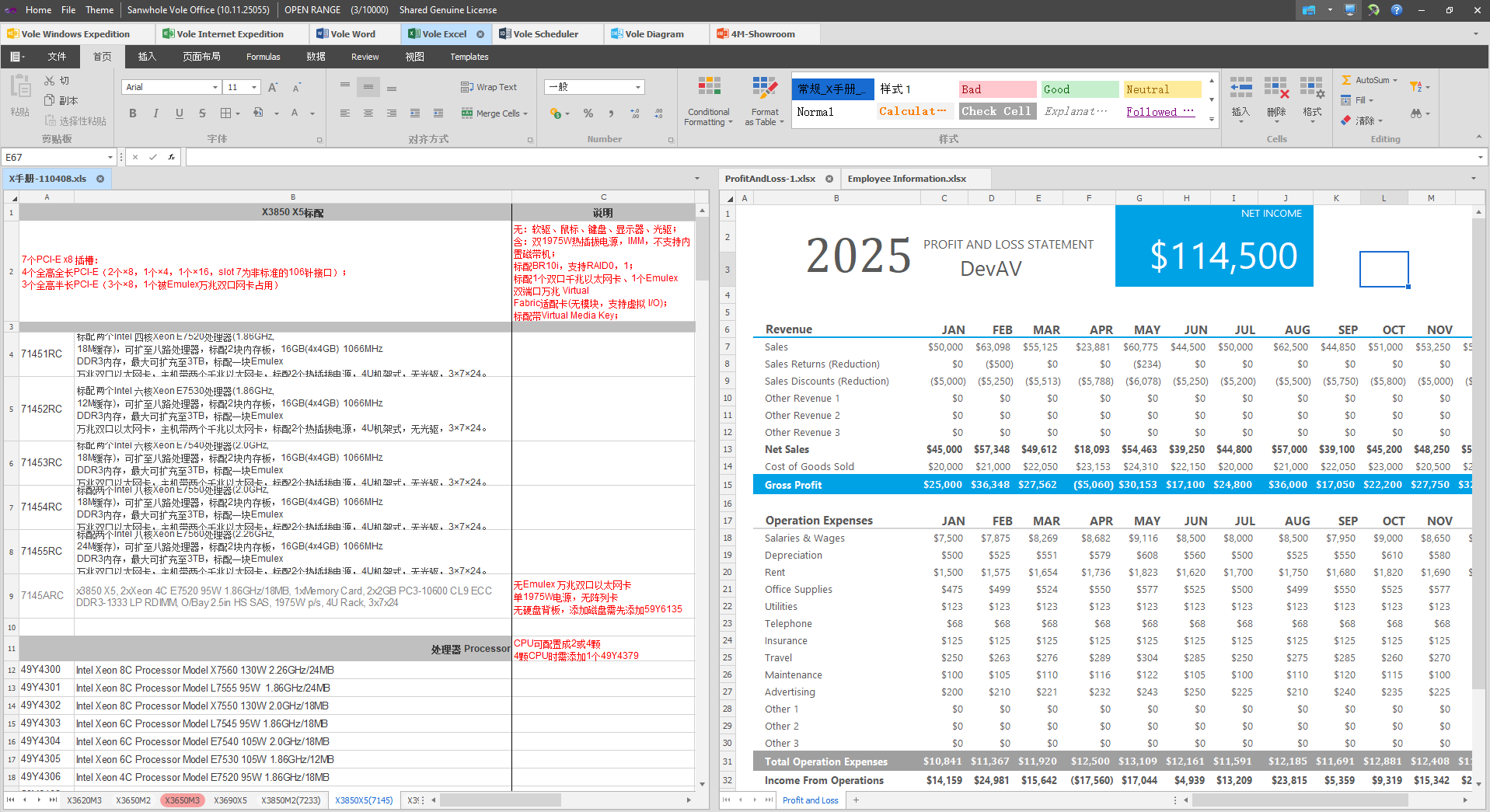
Task: Open the Find binoculars tool
Action: click(x=1416, y=113)
